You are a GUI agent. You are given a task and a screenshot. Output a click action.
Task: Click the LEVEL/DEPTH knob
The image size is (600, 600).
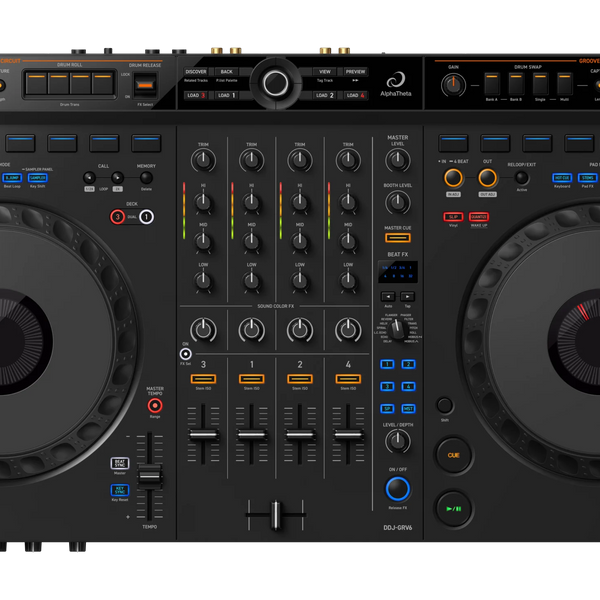point(398,441)
